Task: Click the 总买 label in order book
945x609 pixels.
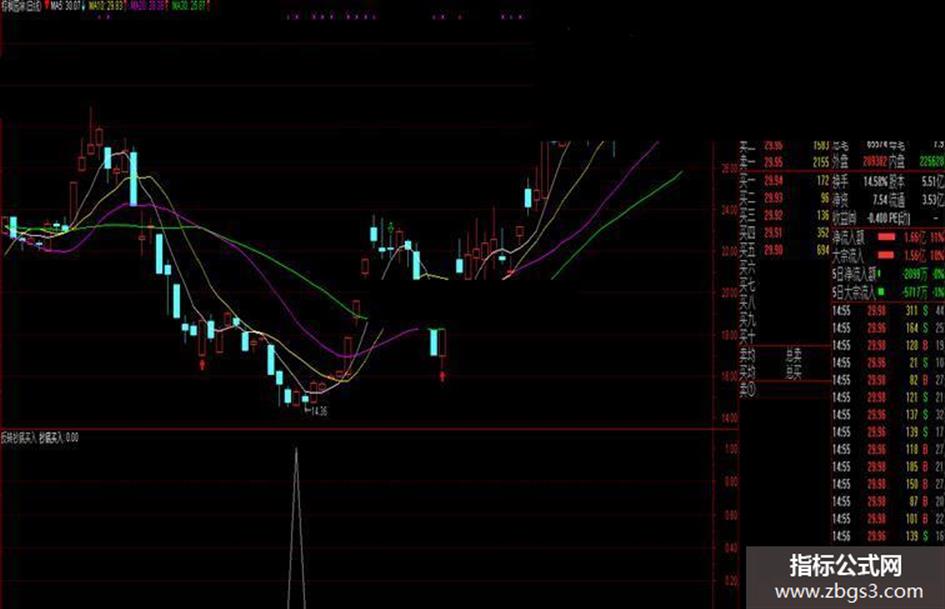Action: click(x=793, y=372)
